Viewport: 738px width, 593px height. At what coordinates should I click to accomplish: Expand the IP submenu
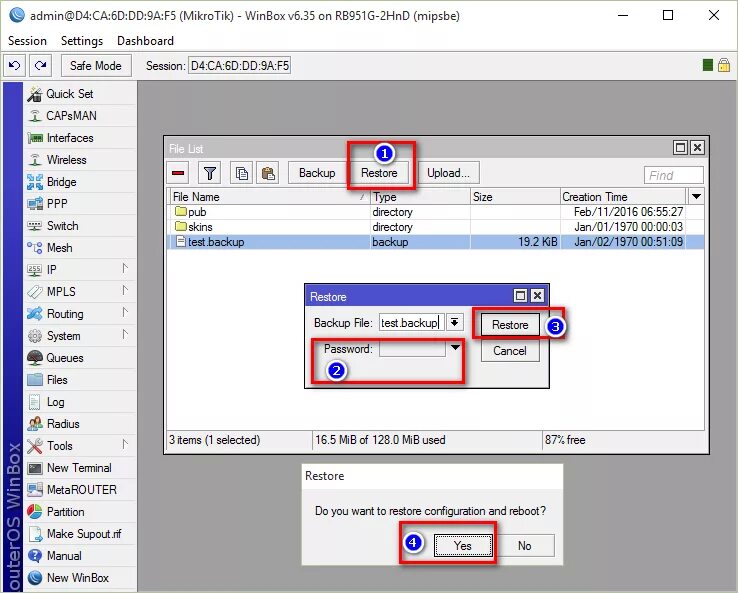(x=80, y=270)
